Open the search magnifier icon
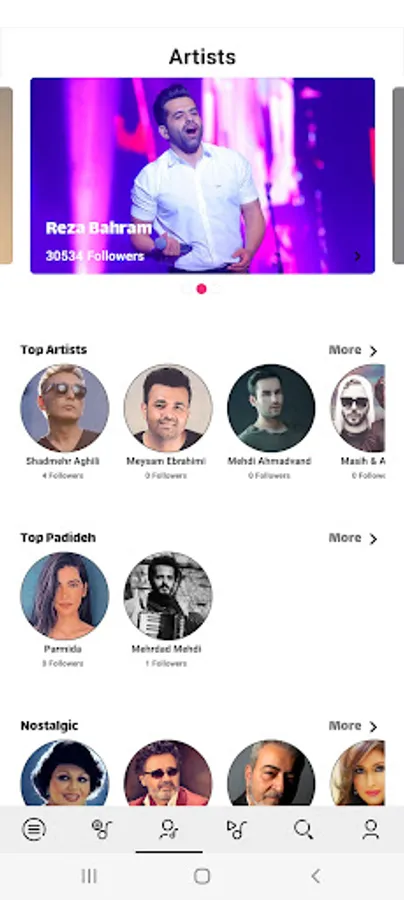Viewport: 404px width, 900px height. click(304, 829)
